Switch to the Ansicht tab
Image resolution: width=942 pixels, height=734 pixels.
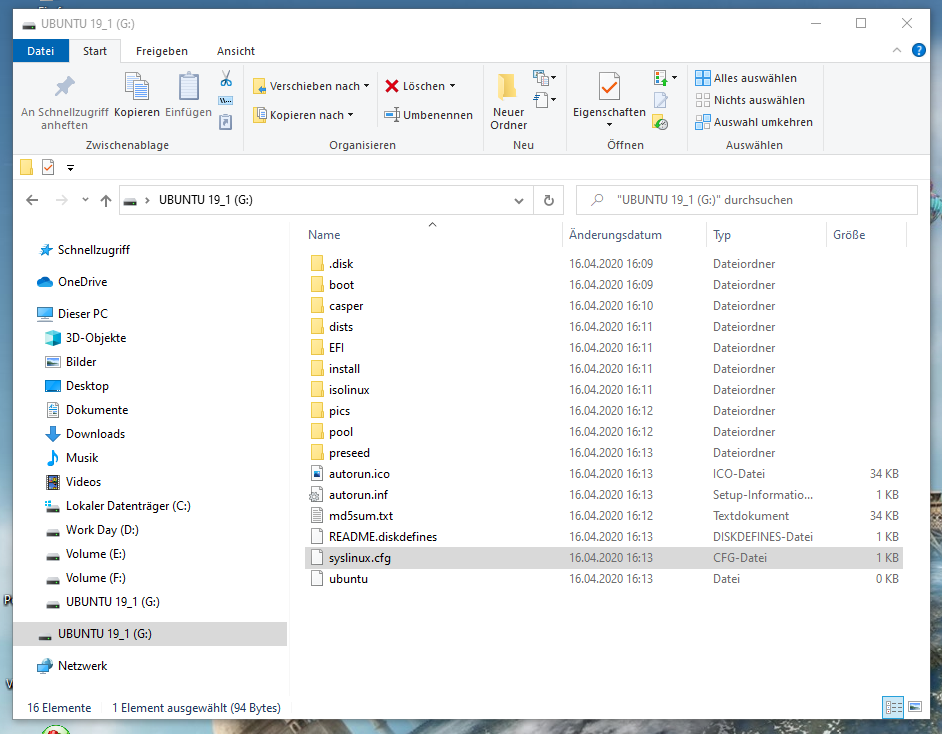pos(236,51)
